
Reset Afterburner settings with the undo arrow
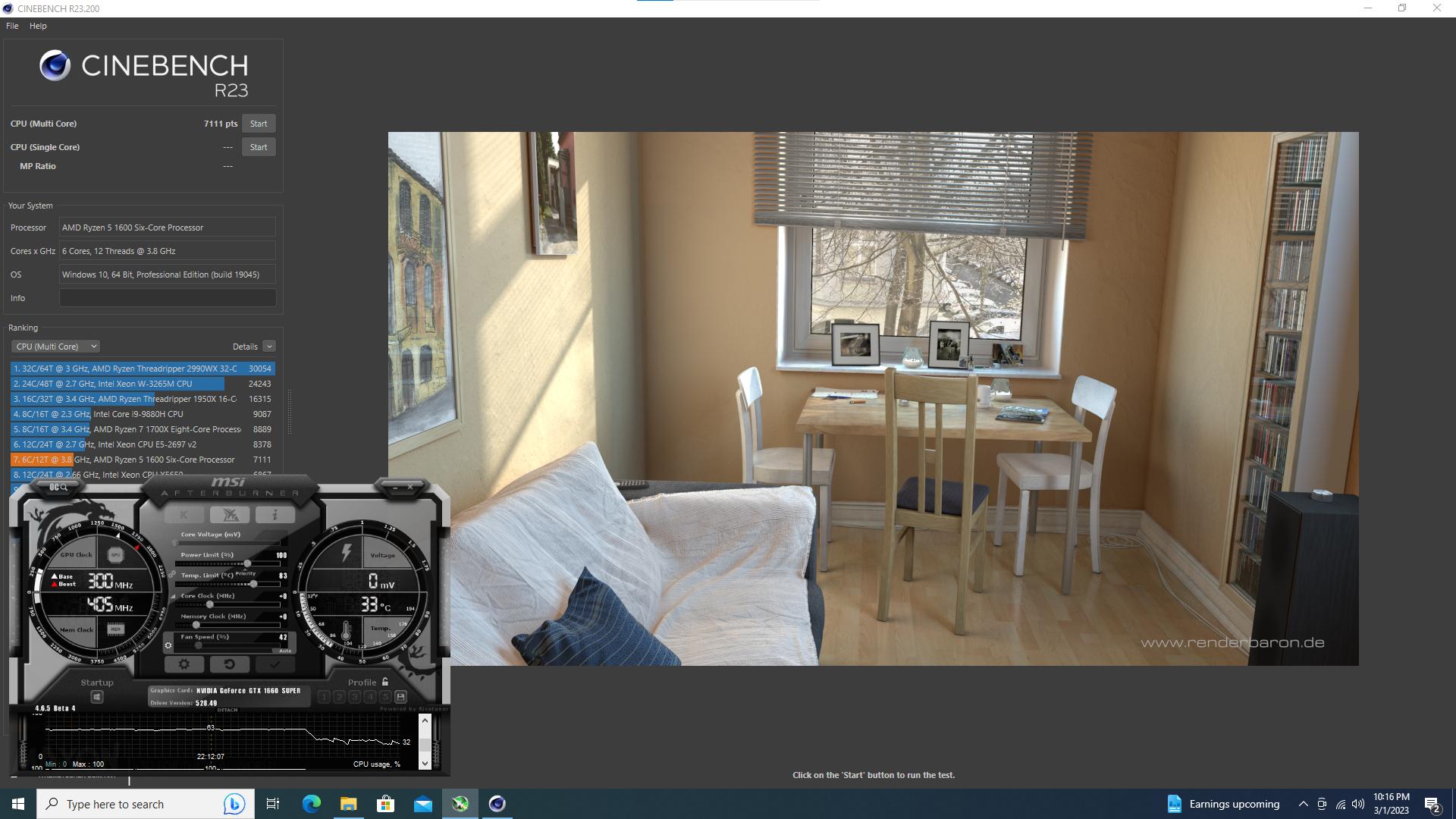[x=230, y=664]
